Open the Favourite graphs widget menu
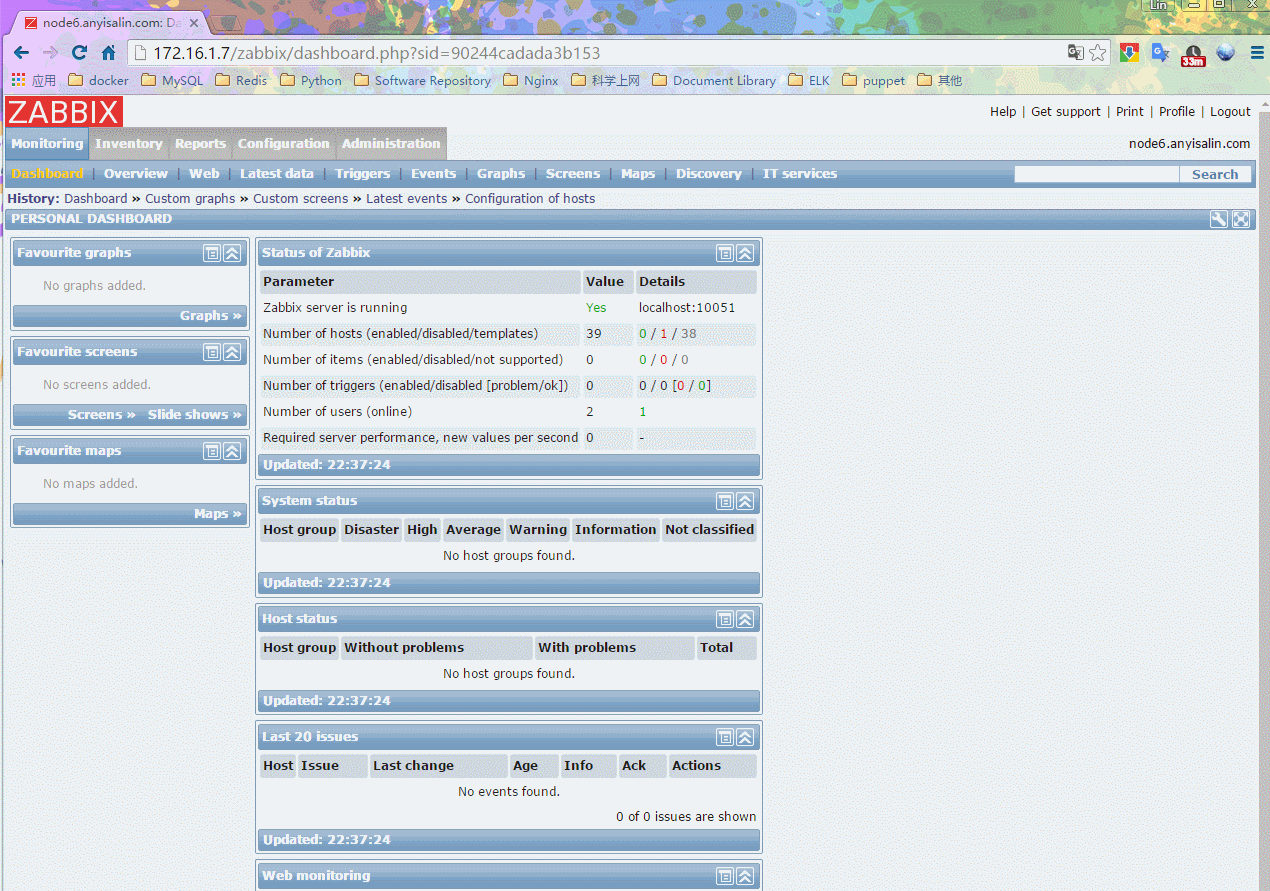 pos(212,253)
